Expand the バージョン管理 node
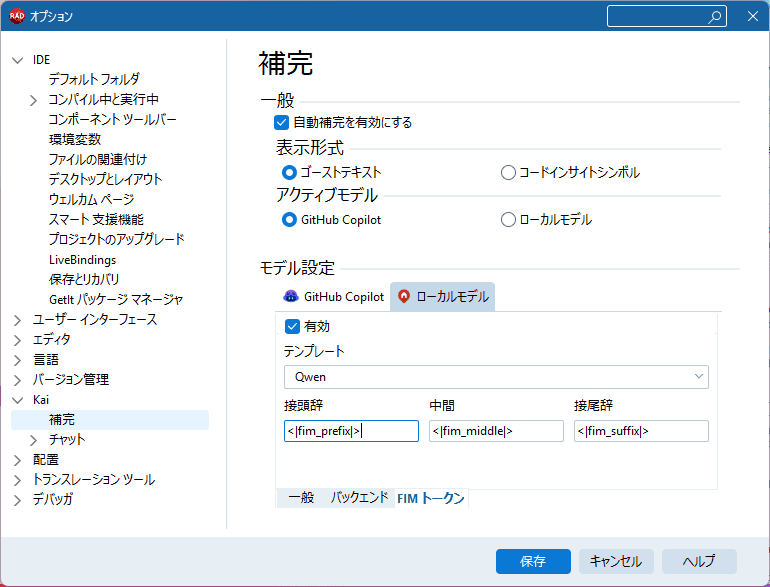 click(18, 380)
